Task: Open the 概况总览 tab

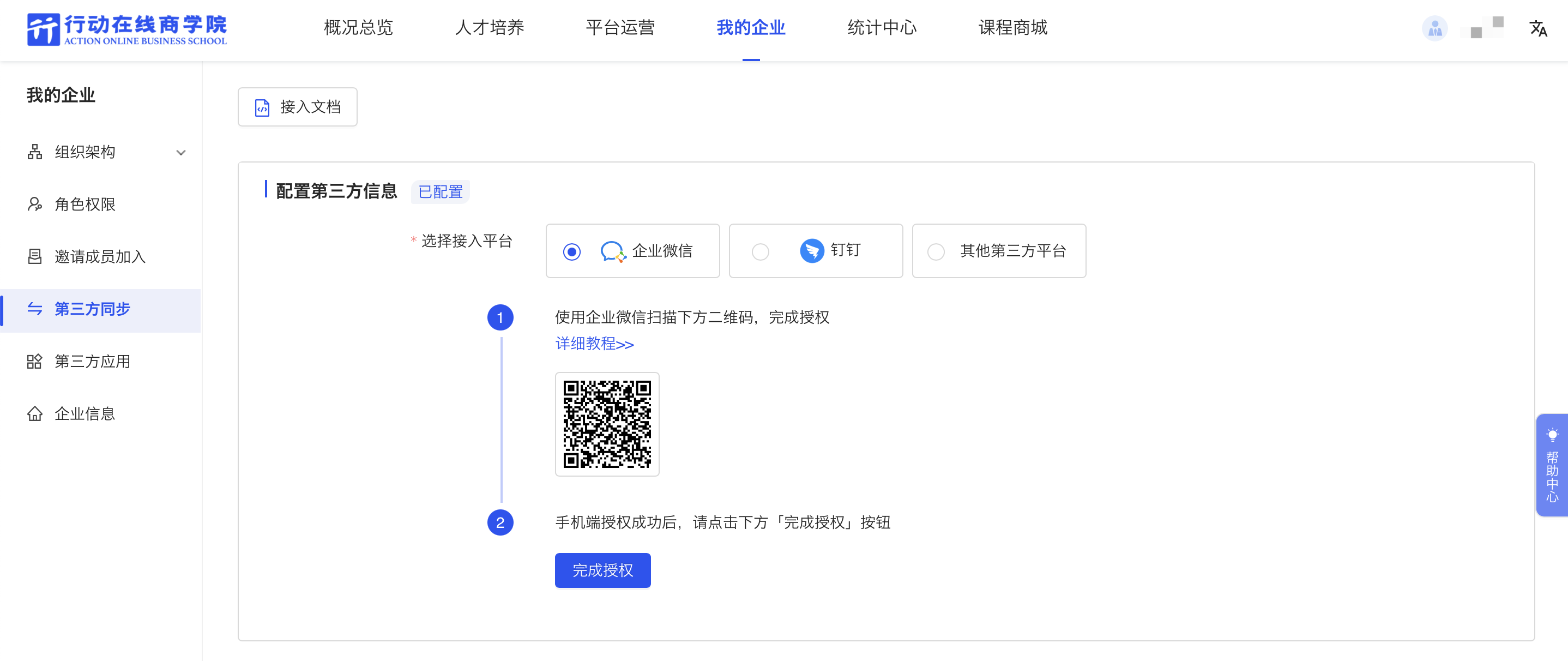Action: [x=359, y=27]
